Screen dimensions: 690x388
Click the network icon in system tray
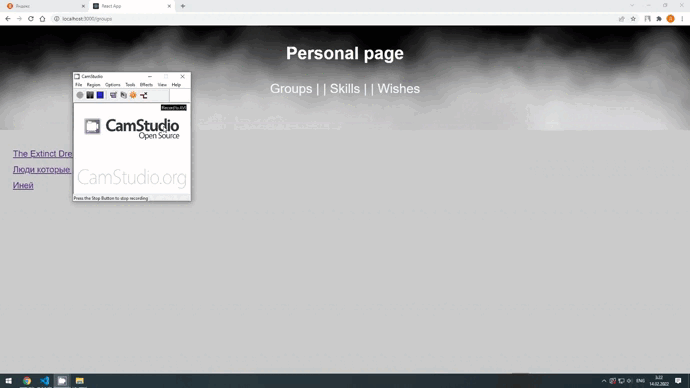click(x=621, y=381)
